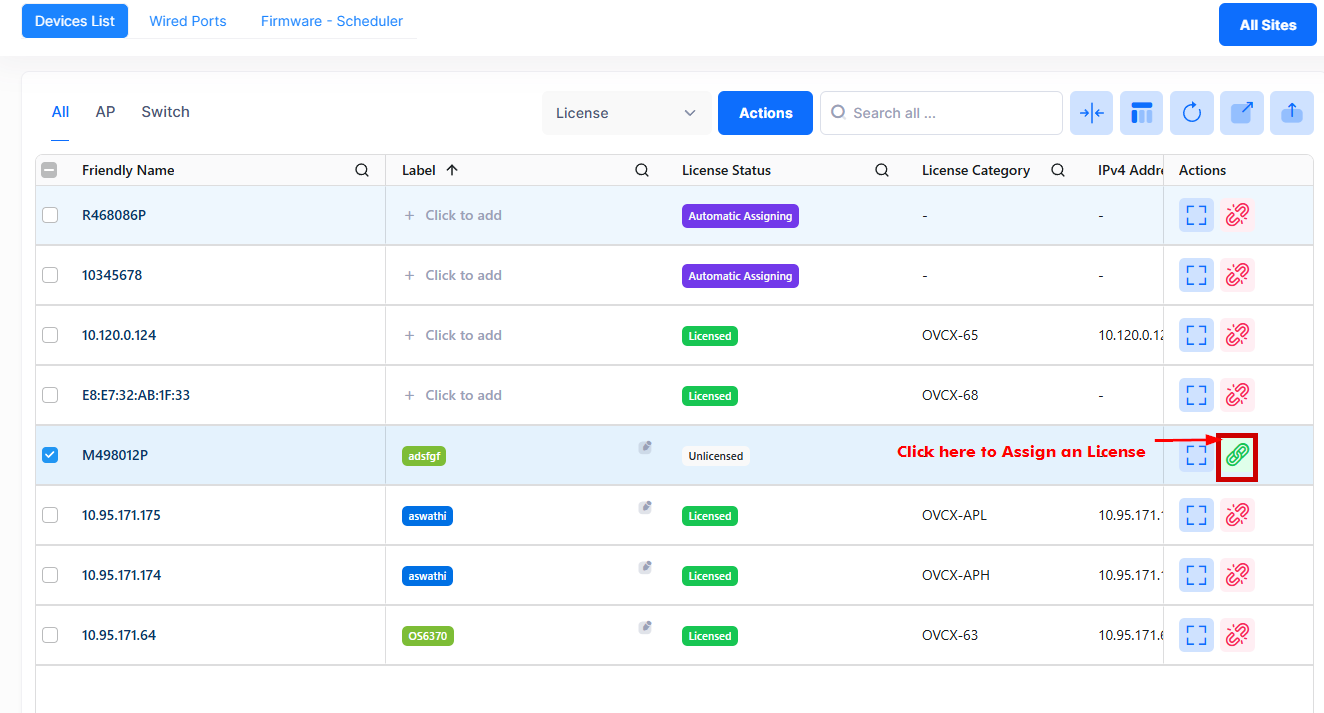Uncheck the M498012P row checkbox
This screenshot has width=1324, height=713.
tap(50, 455)
